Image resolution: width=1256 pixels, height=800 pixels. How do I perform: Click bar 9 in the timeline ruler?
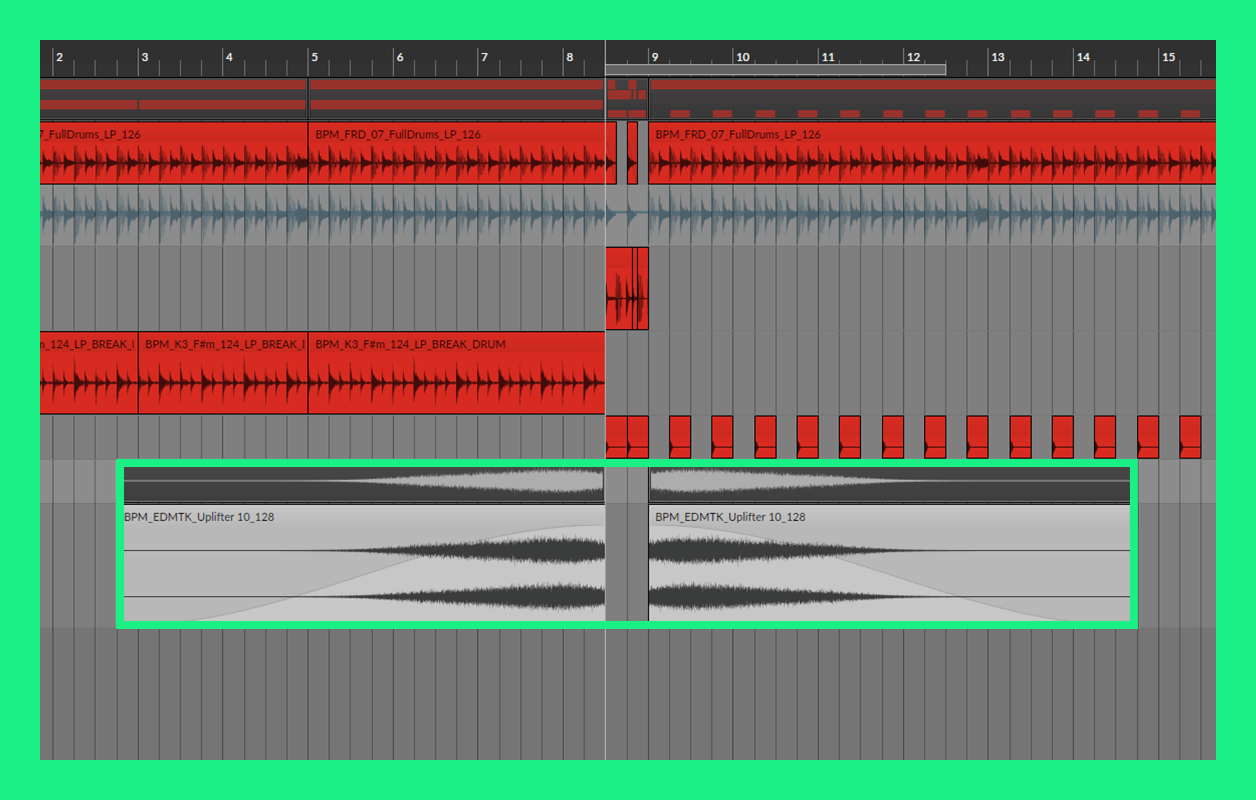click(655, 58)
